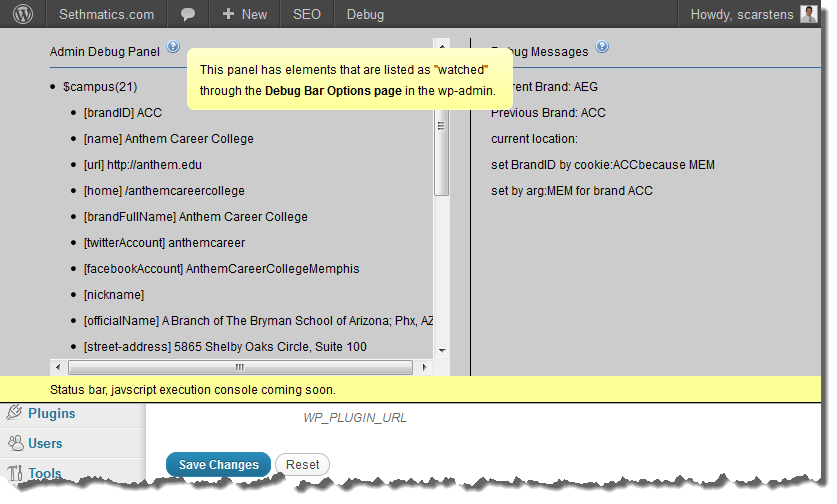Click the Tools icon in sidebar
Screen dimensions: 837x504
(x=15, y=472)
